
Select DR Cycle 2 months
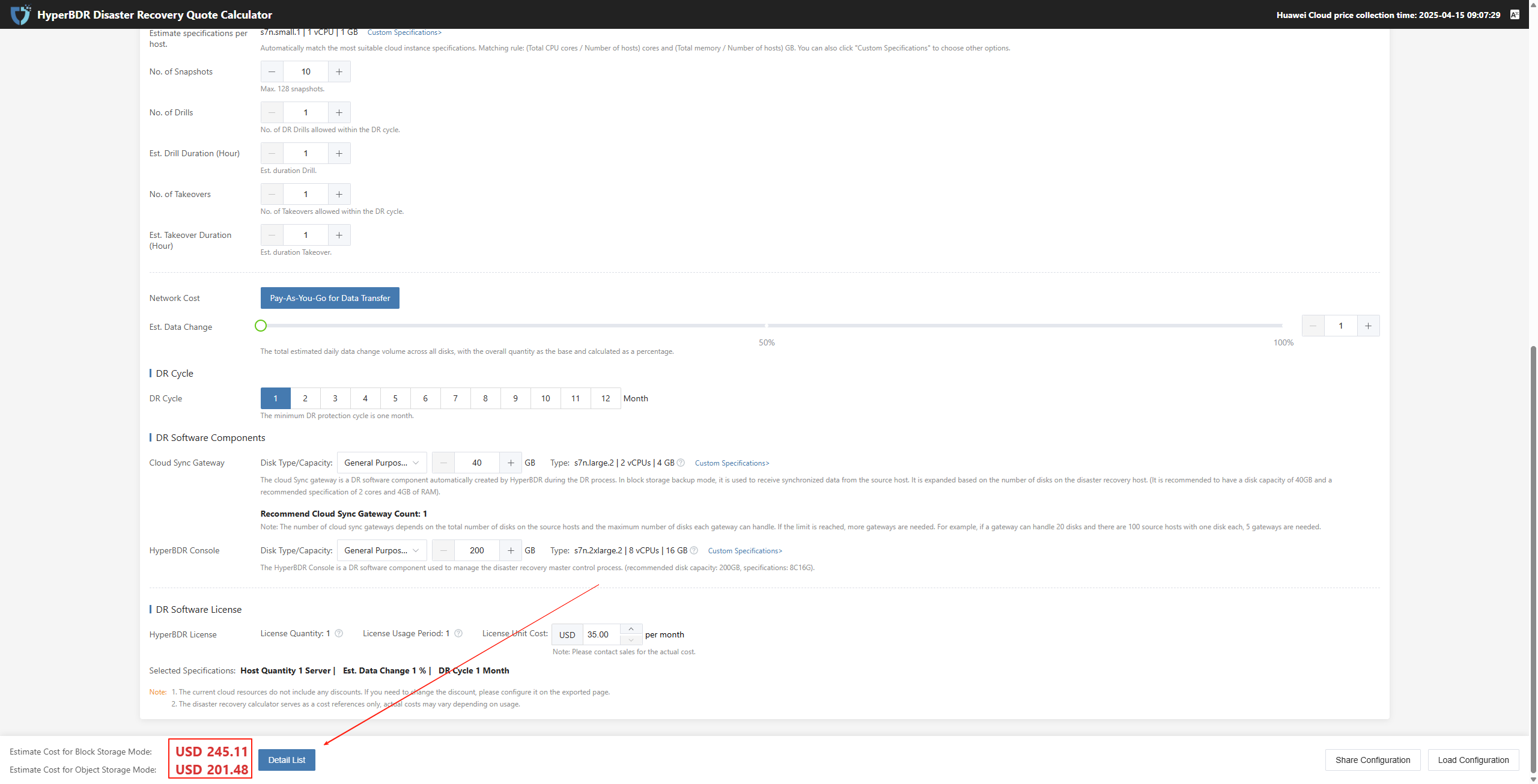pos(305,398)
